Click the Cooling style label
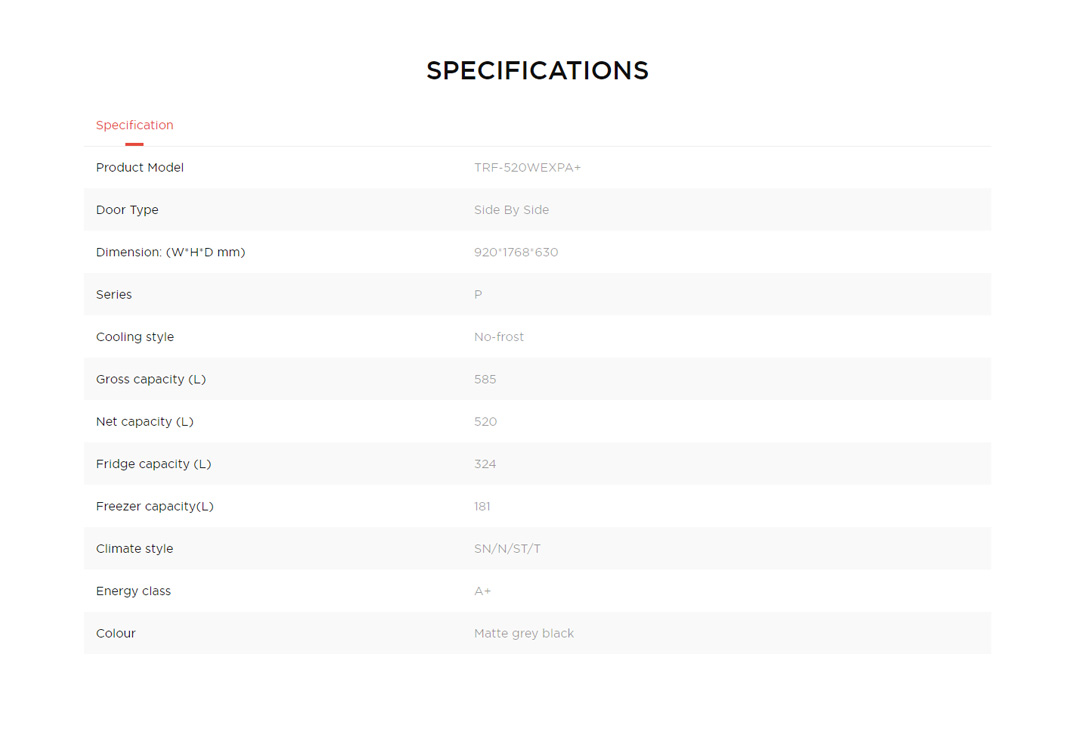 click(x=135, y=337)
